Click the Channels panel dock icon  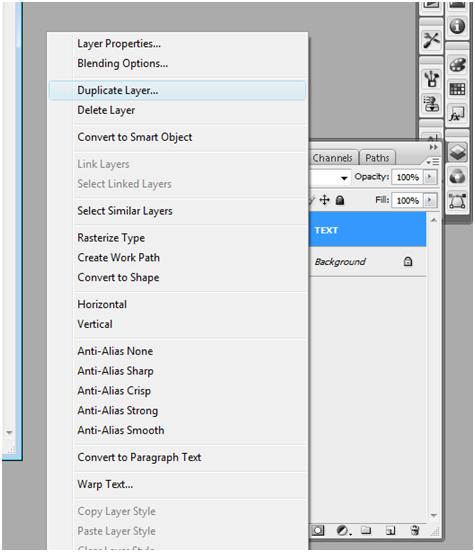point(457,176)
